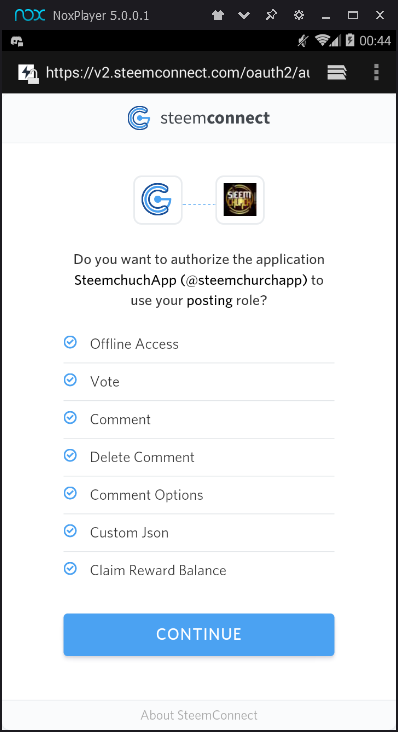Image resolution: width=398 pixels, height=742 pixels.
Task: Click the notification icon in status bar
Action: pyautogui.click(x=17, y=41)
